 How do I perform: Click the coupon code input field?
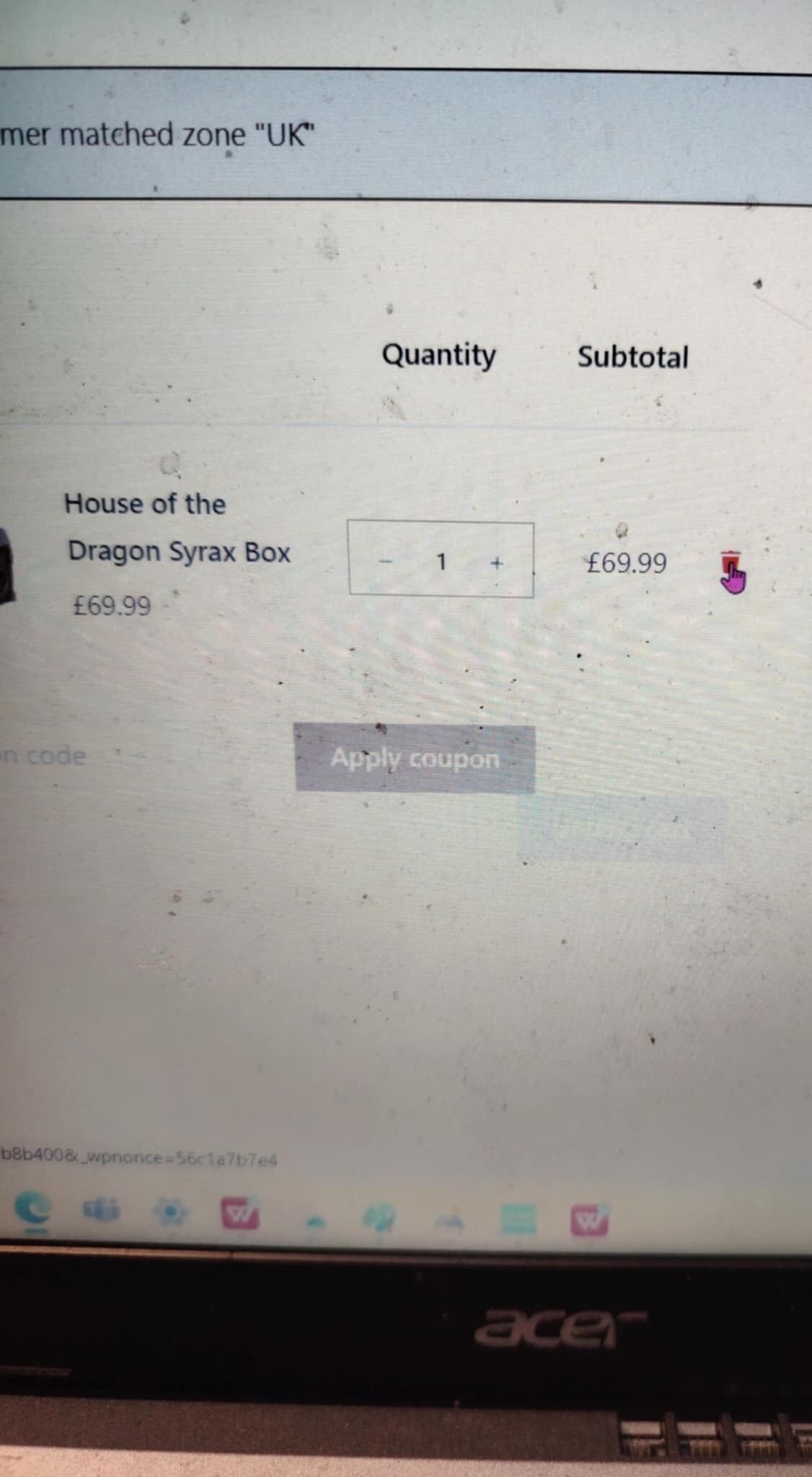pyautogui.click(x=43, y=756)
